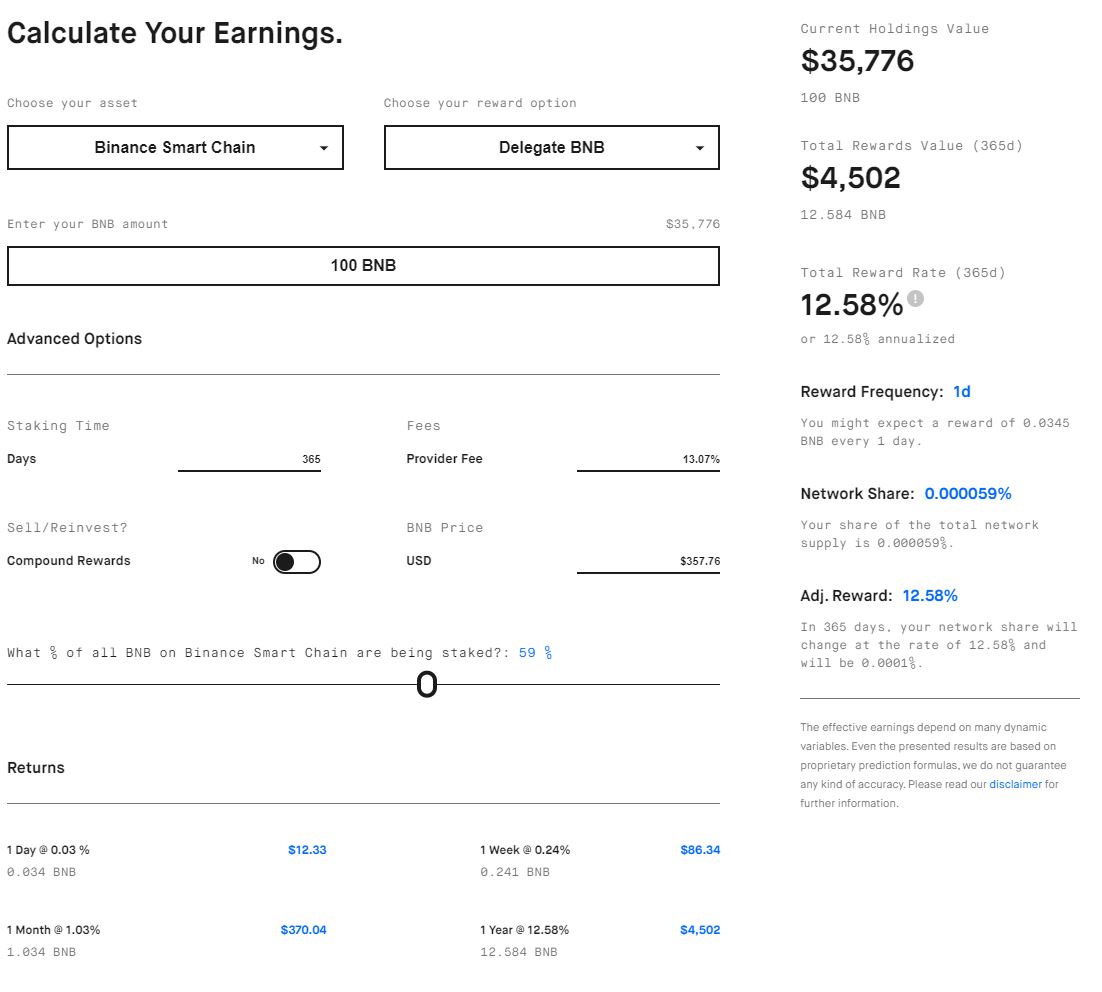The width and height of the screenshot is (1102, 992).
Task: Click the Reward Frequency 1d value
Action: 961,392
